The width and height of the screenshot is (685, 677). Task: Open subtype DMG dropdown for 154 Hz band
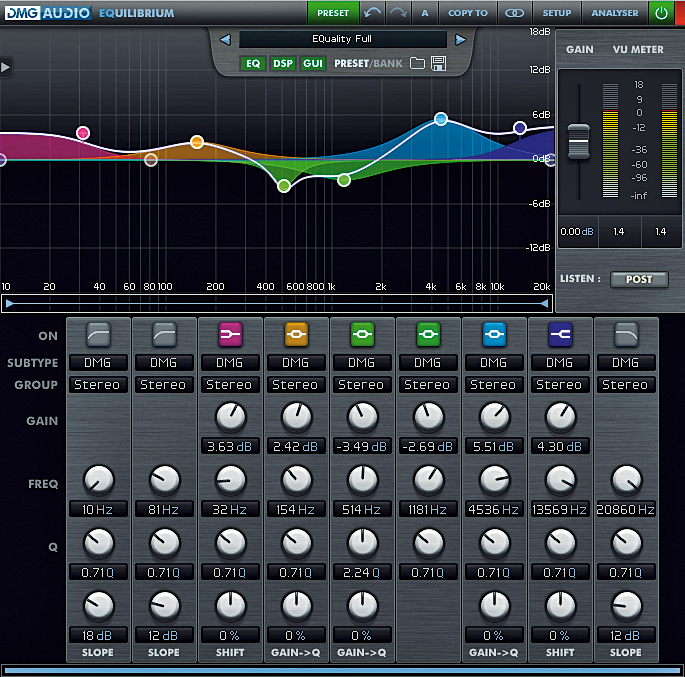(296, 363)
